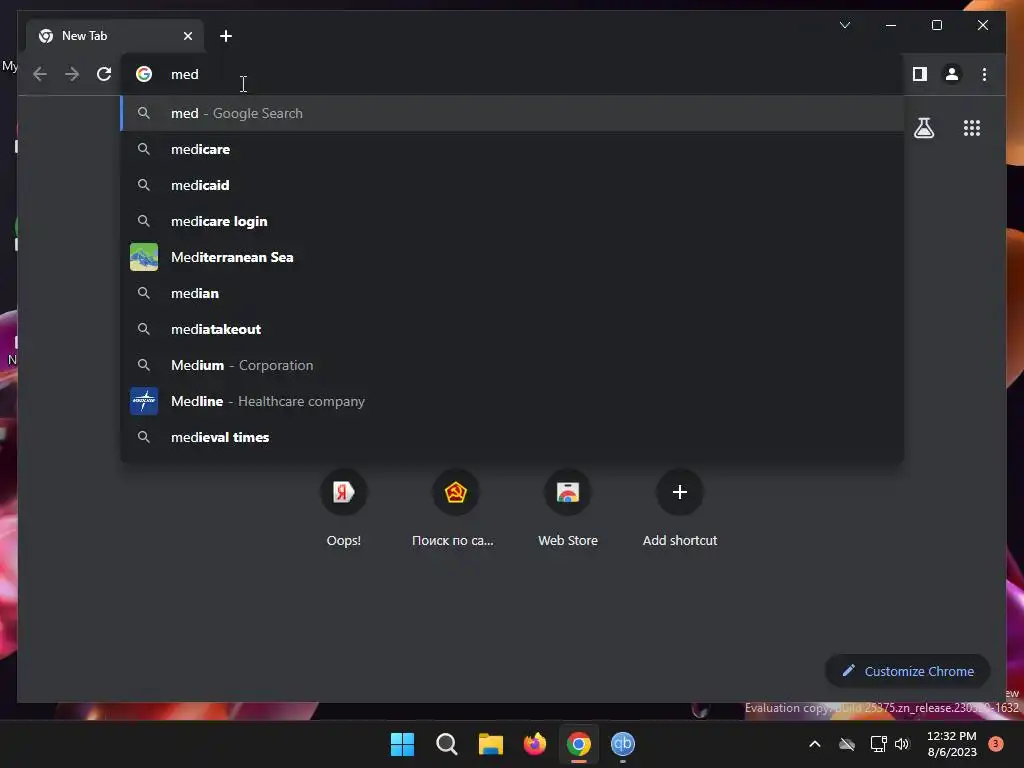Screen dimensions: 1024x768
Task: Go back using the back arrow
Action: 40,74
